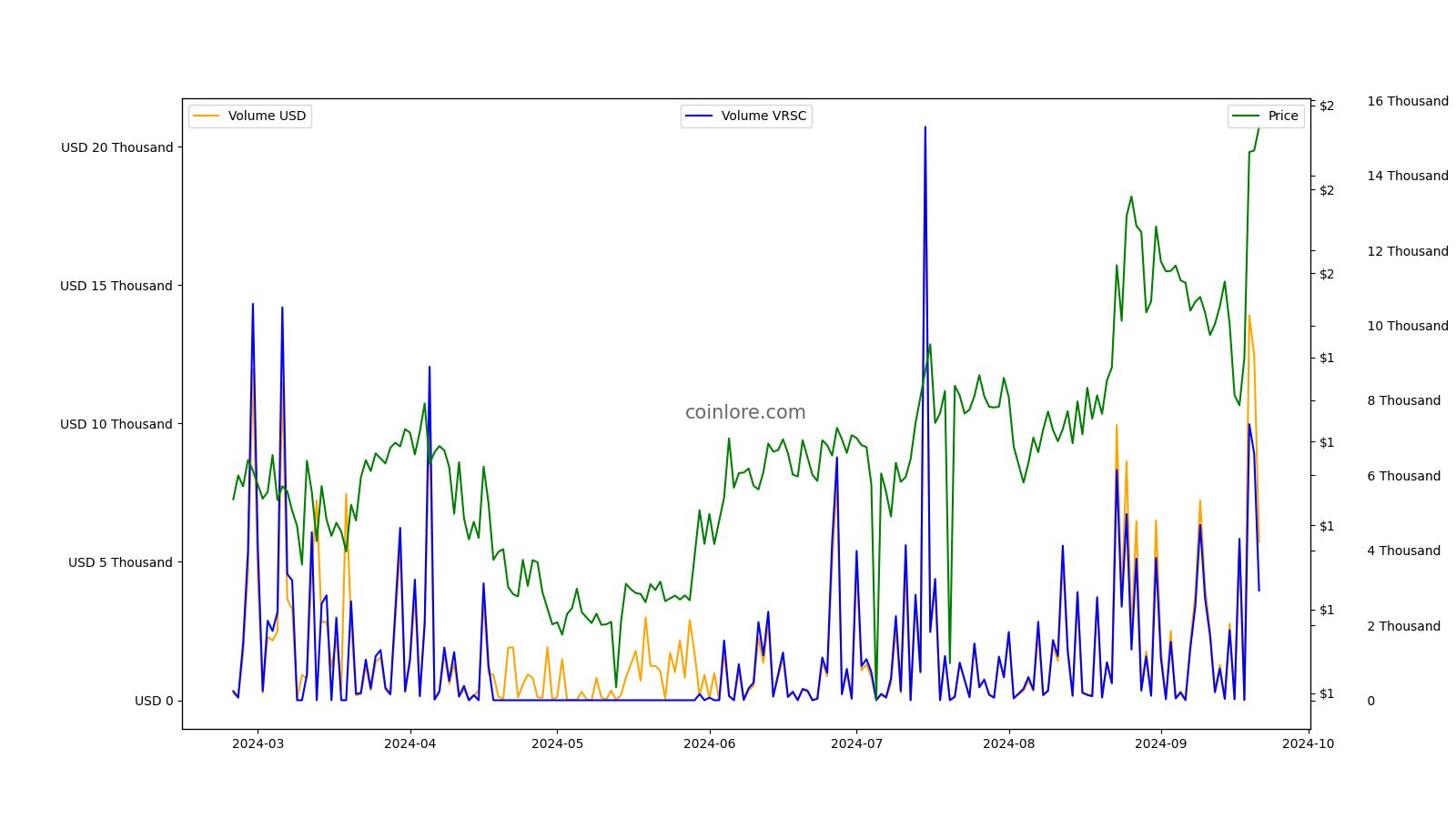Click the 2024-05 date tick label
Viewport: 1456px width, 819px height.
557,743
